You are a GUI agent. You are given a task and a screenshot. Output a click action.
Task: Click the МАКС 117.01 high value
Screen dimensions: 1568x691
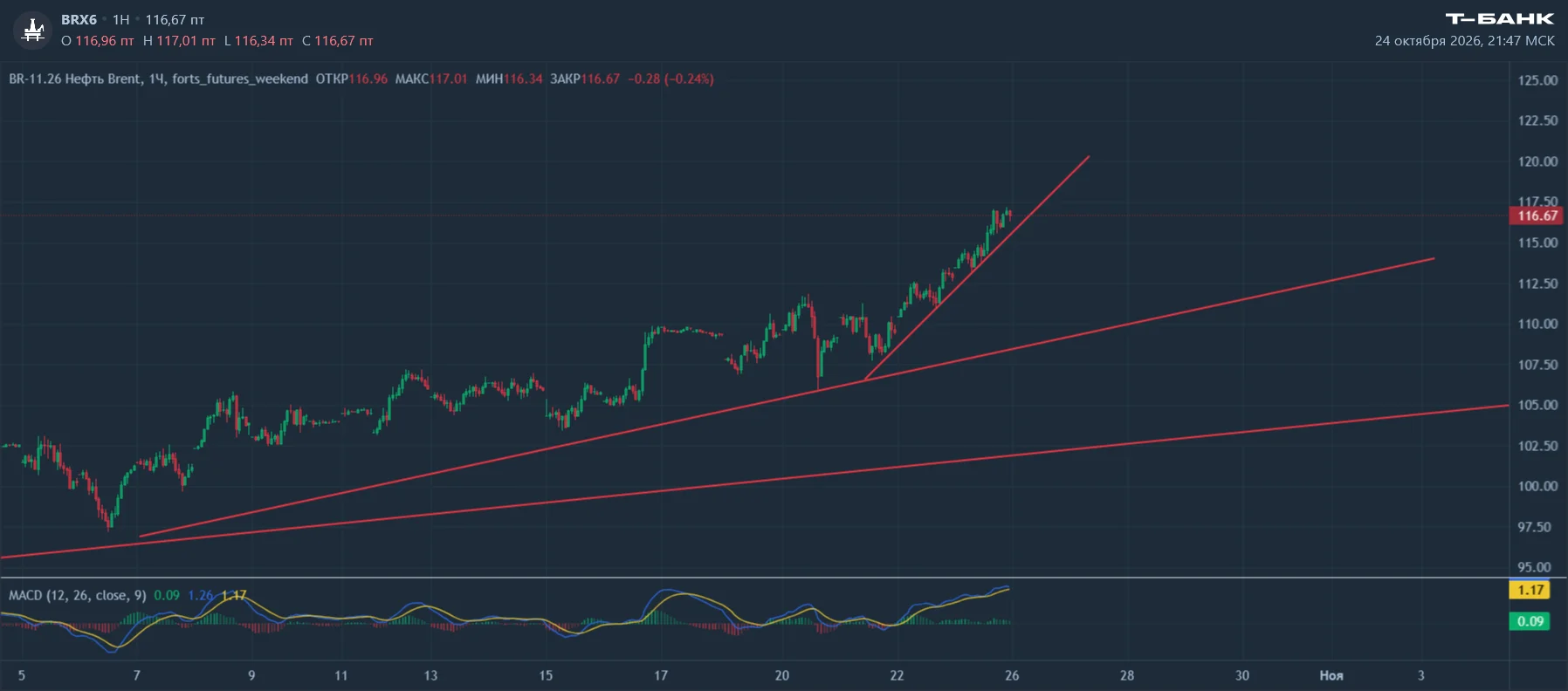pos(431,79)
